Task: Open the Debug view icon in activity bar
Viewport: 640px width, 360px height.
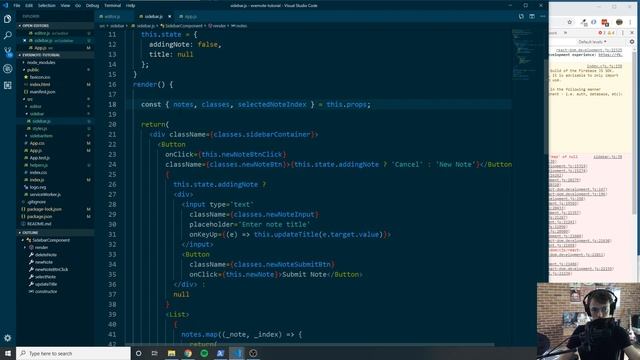Action: pos(7,69)
